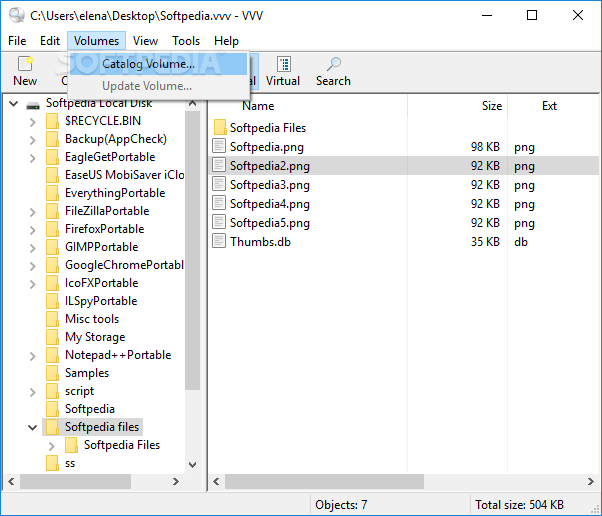Expand the Notepad++Portable tree node

tap(33, 356)
